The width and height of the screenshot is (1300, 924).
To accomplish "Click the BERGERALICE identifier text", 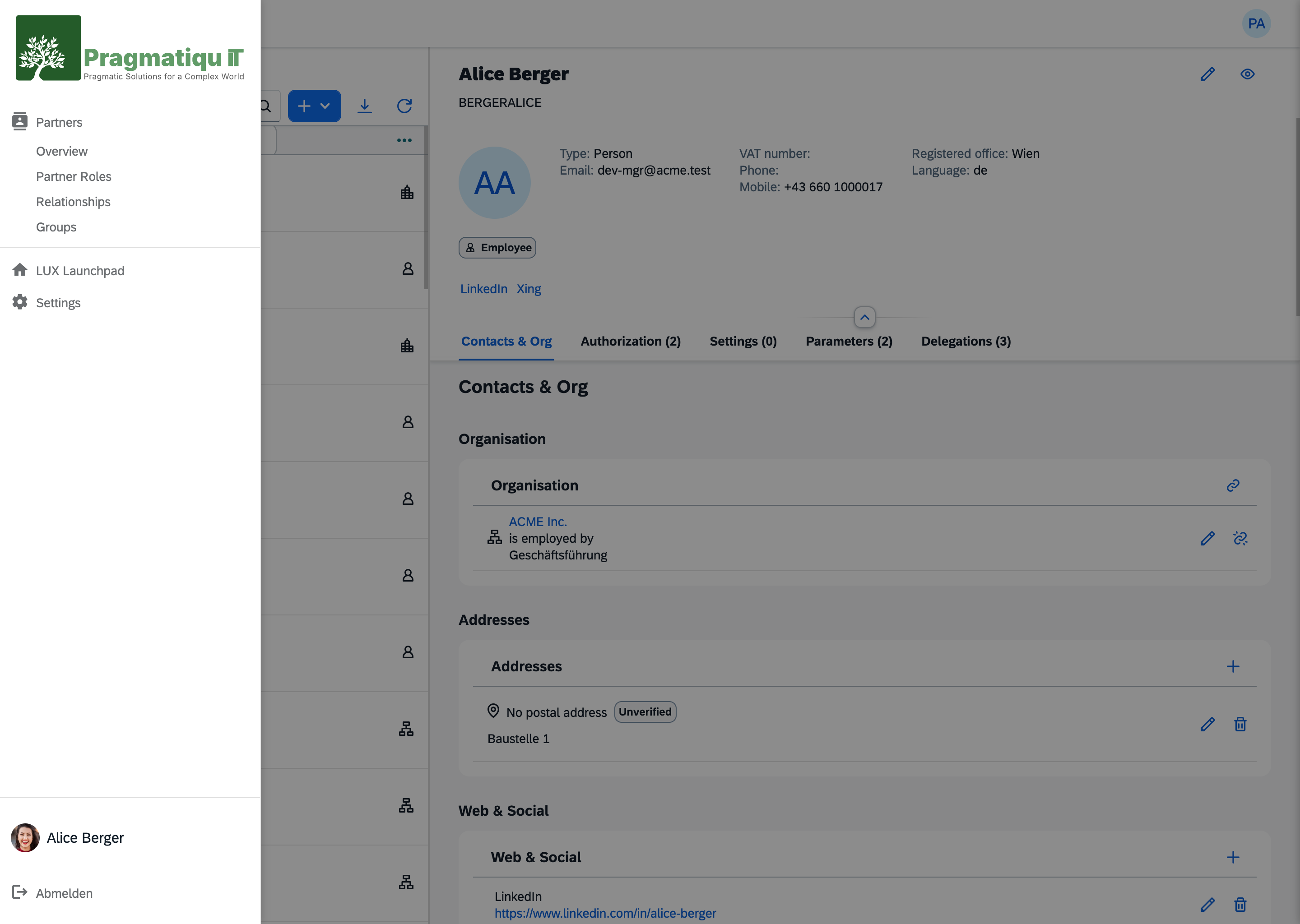I will (500, 102).
